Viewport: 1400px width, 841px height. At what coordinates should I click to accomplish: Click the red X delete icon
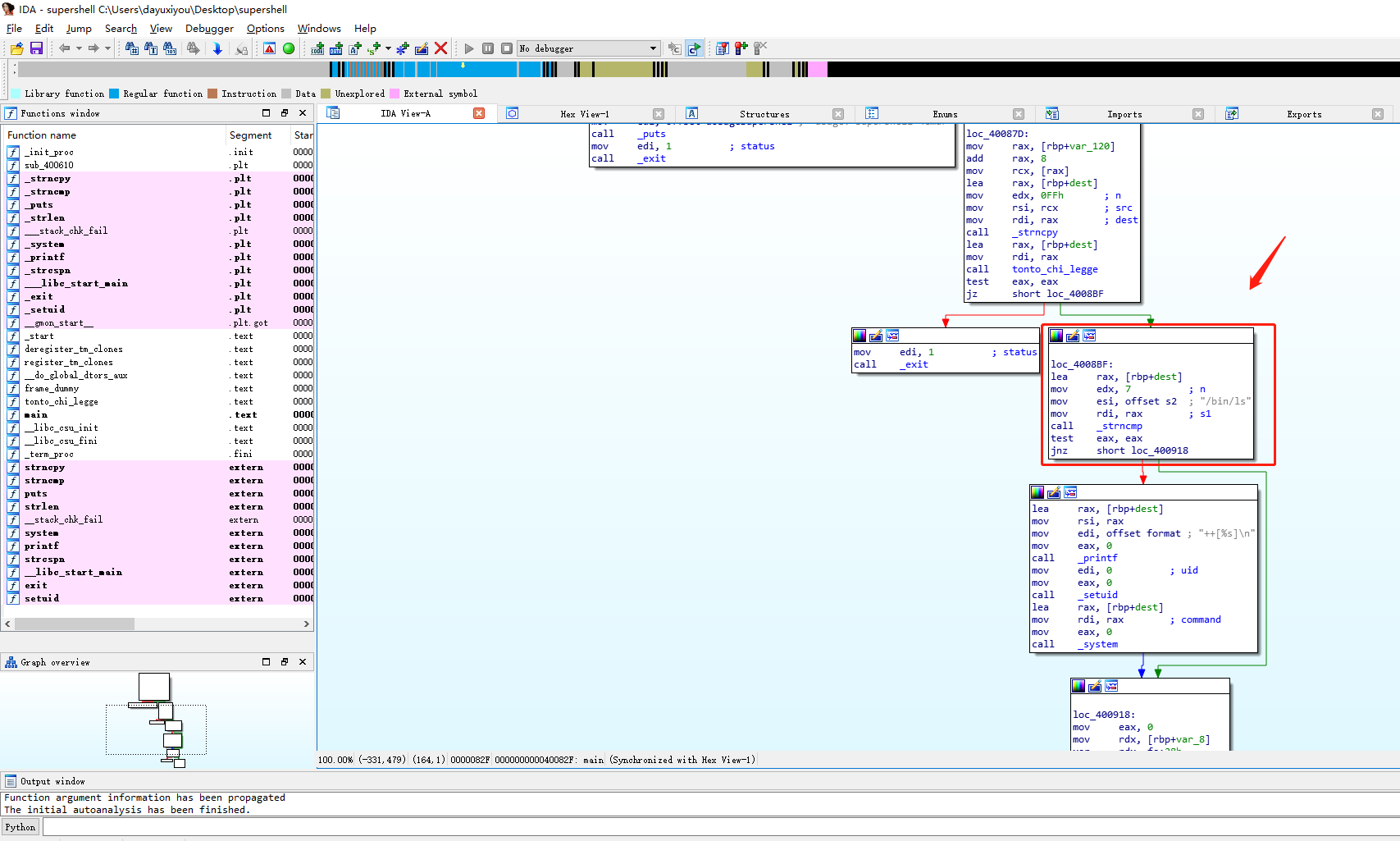coord(440,48)
